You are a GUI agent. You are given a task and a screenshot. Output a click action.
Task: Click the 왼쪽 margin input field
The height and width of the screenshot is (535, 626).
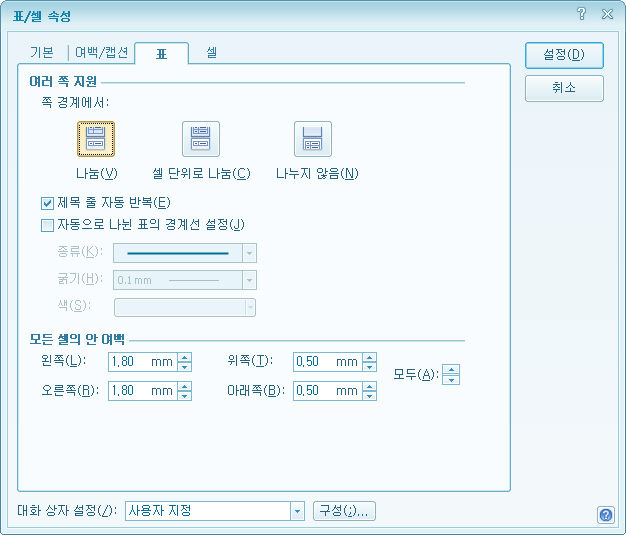click(140, 362)
